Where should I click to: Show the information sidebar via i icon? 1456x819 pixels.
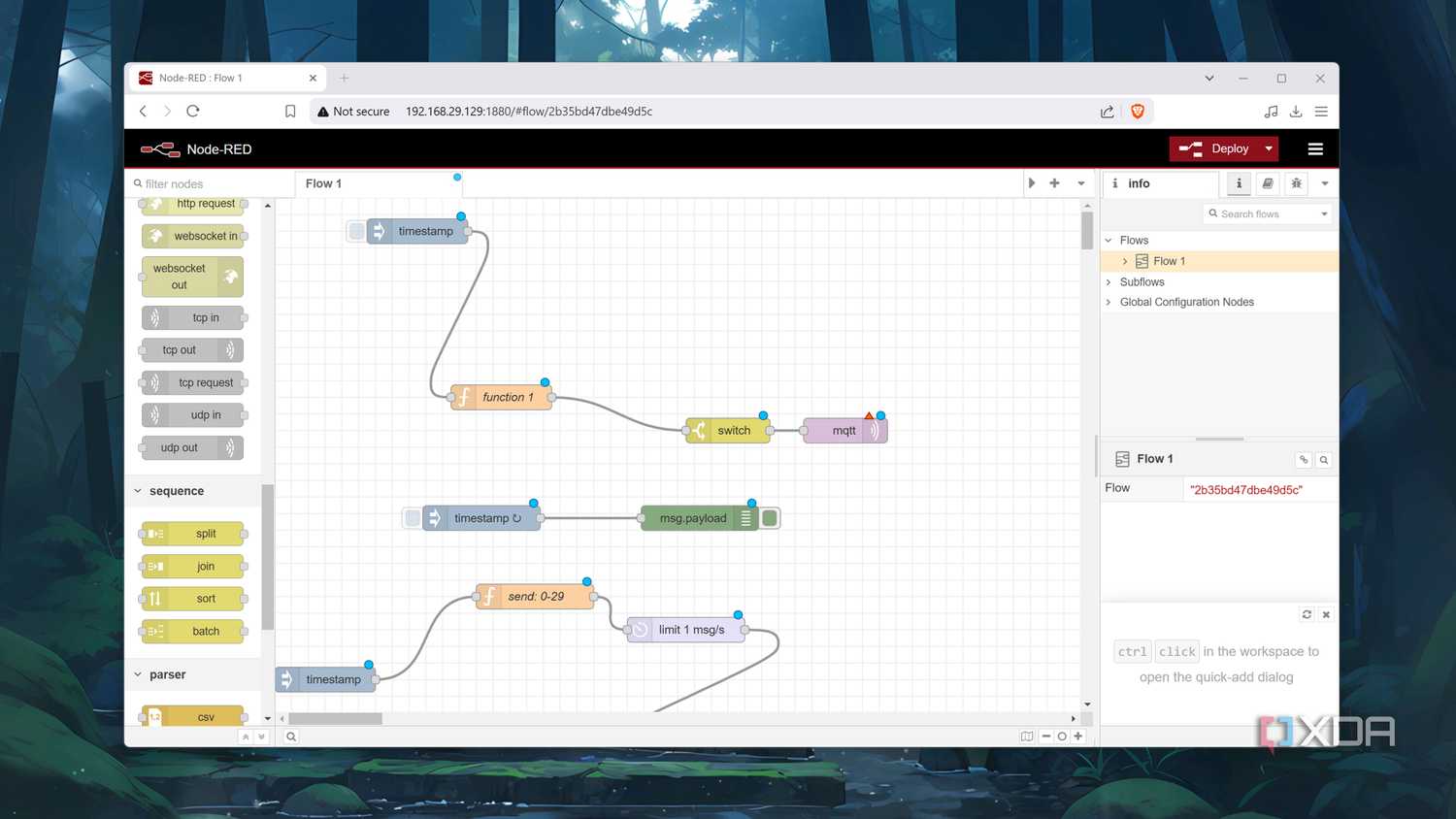(x=1239, y=183)
